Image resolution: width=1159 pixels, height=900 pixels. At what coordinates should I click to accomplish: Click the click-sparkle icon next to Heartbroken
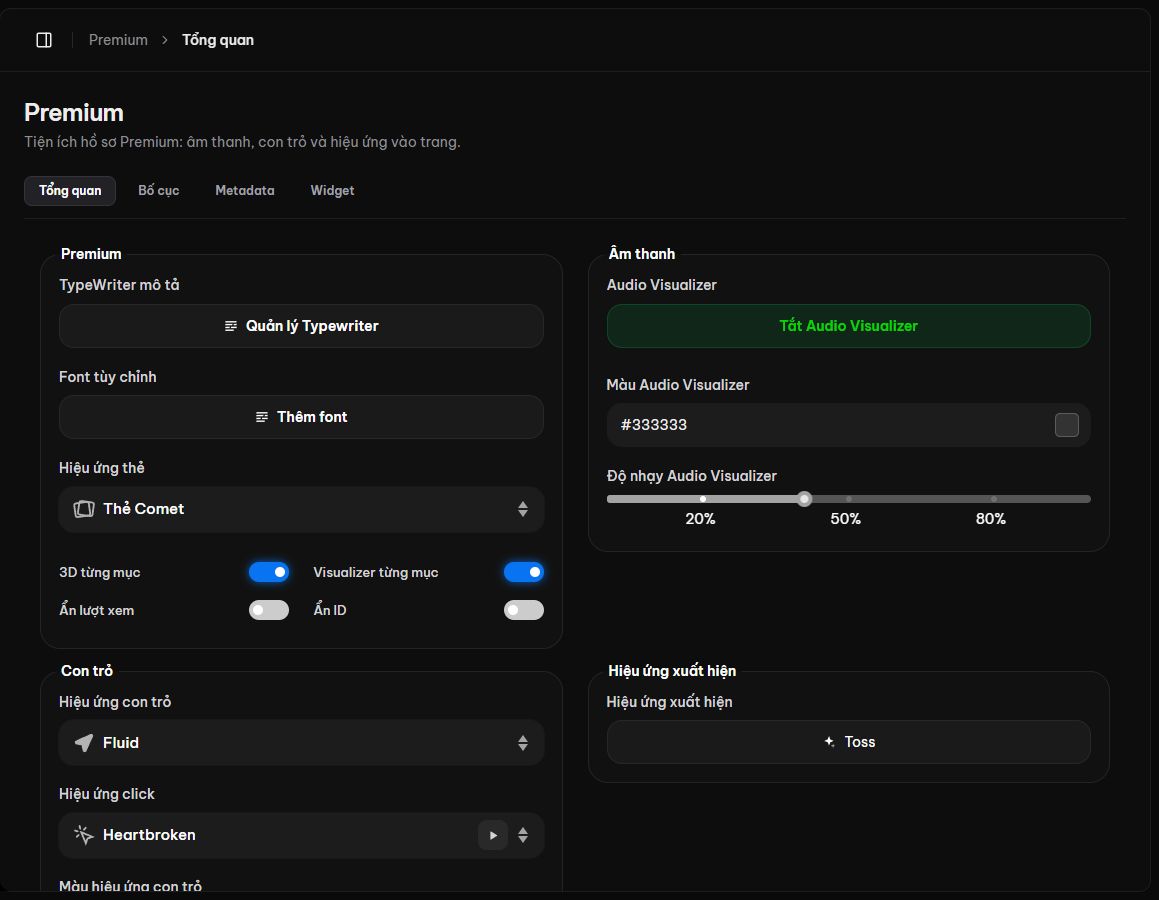pos(84,835)
